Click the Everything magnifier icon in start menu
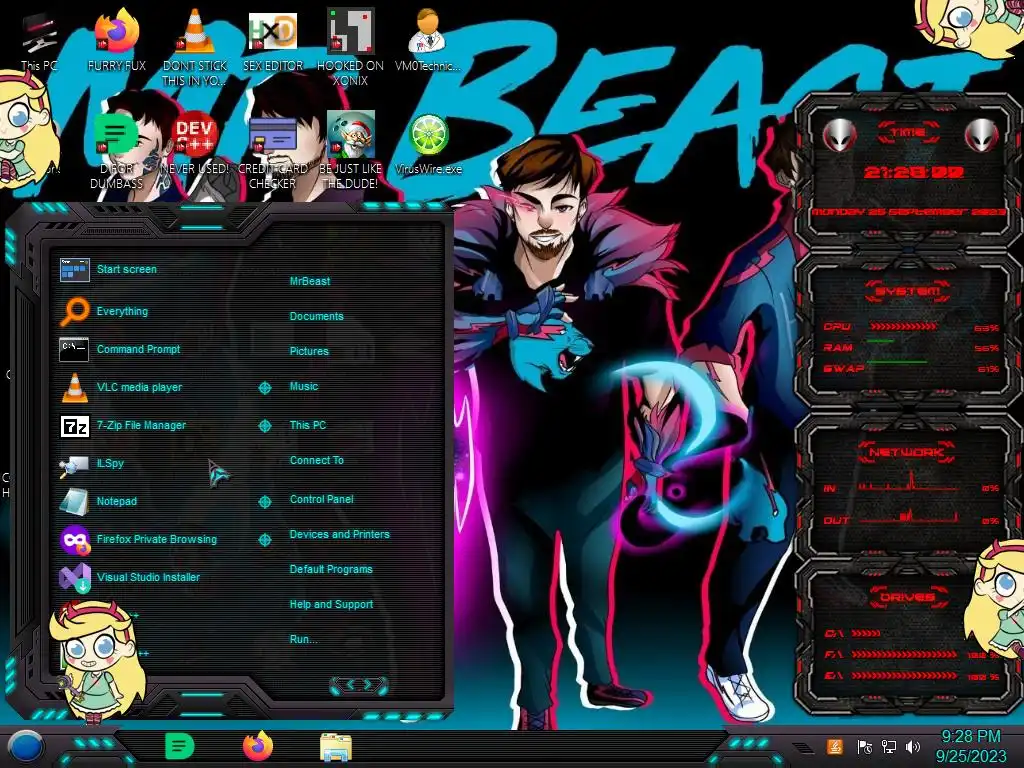The height and width of the screenshot is (768, 1024). point(74,311)
